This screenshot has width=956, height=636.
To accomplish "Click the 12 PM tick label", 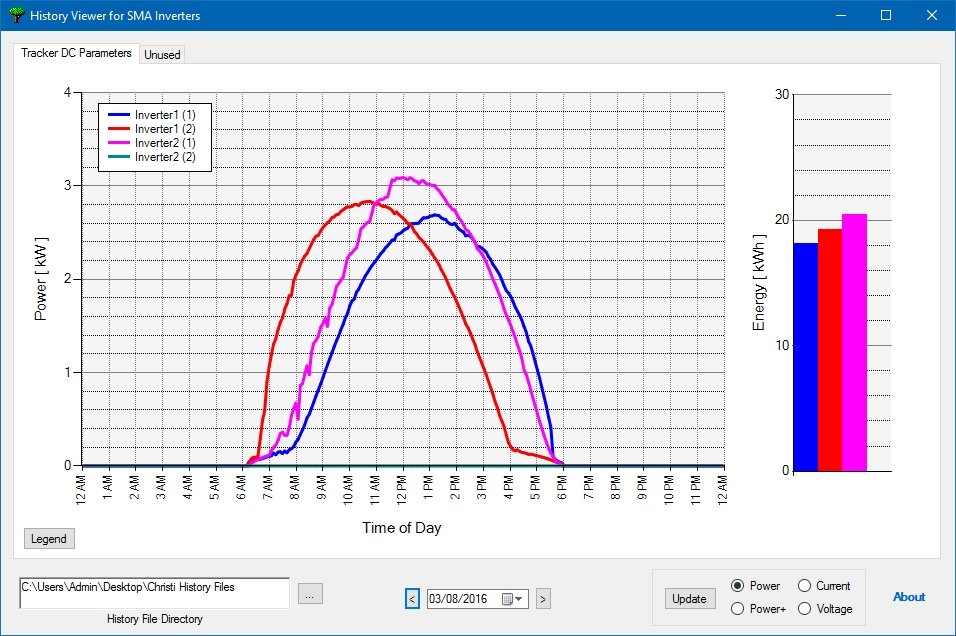I will 402,489.
